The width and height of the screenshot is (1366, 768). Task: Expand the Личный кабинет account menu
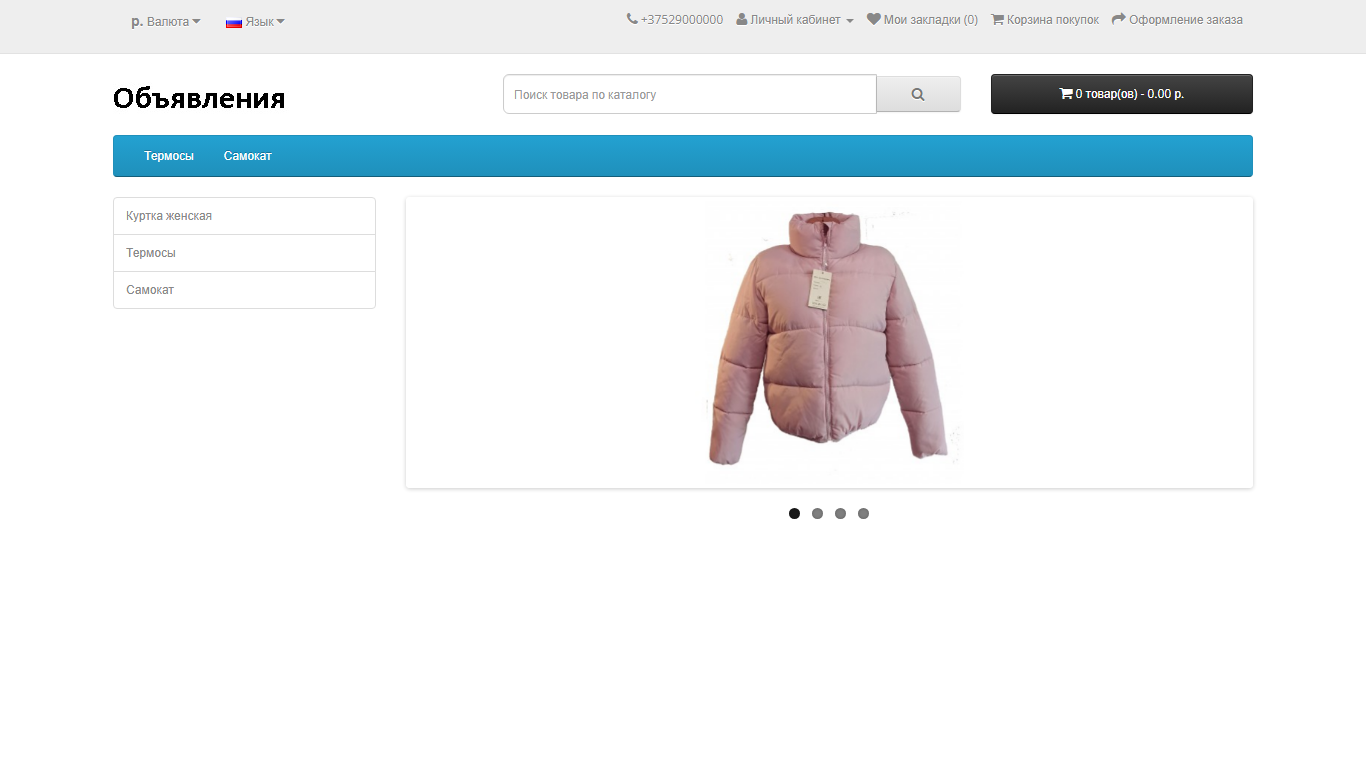[x=795, y=20]
